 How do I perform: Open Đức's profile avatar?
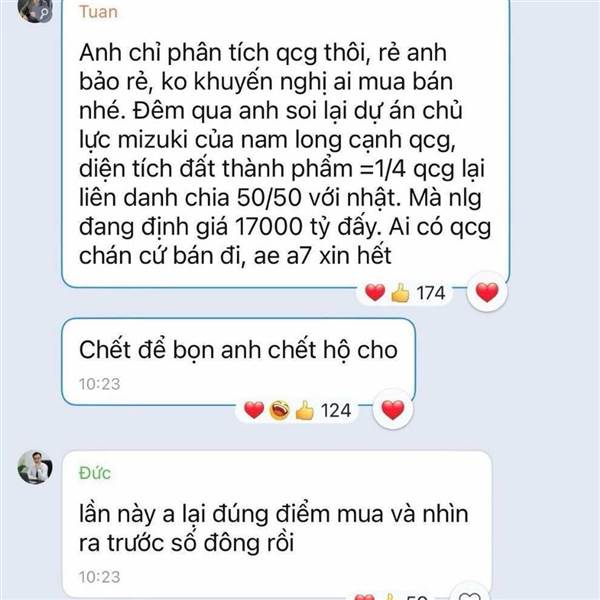point(35,467)
